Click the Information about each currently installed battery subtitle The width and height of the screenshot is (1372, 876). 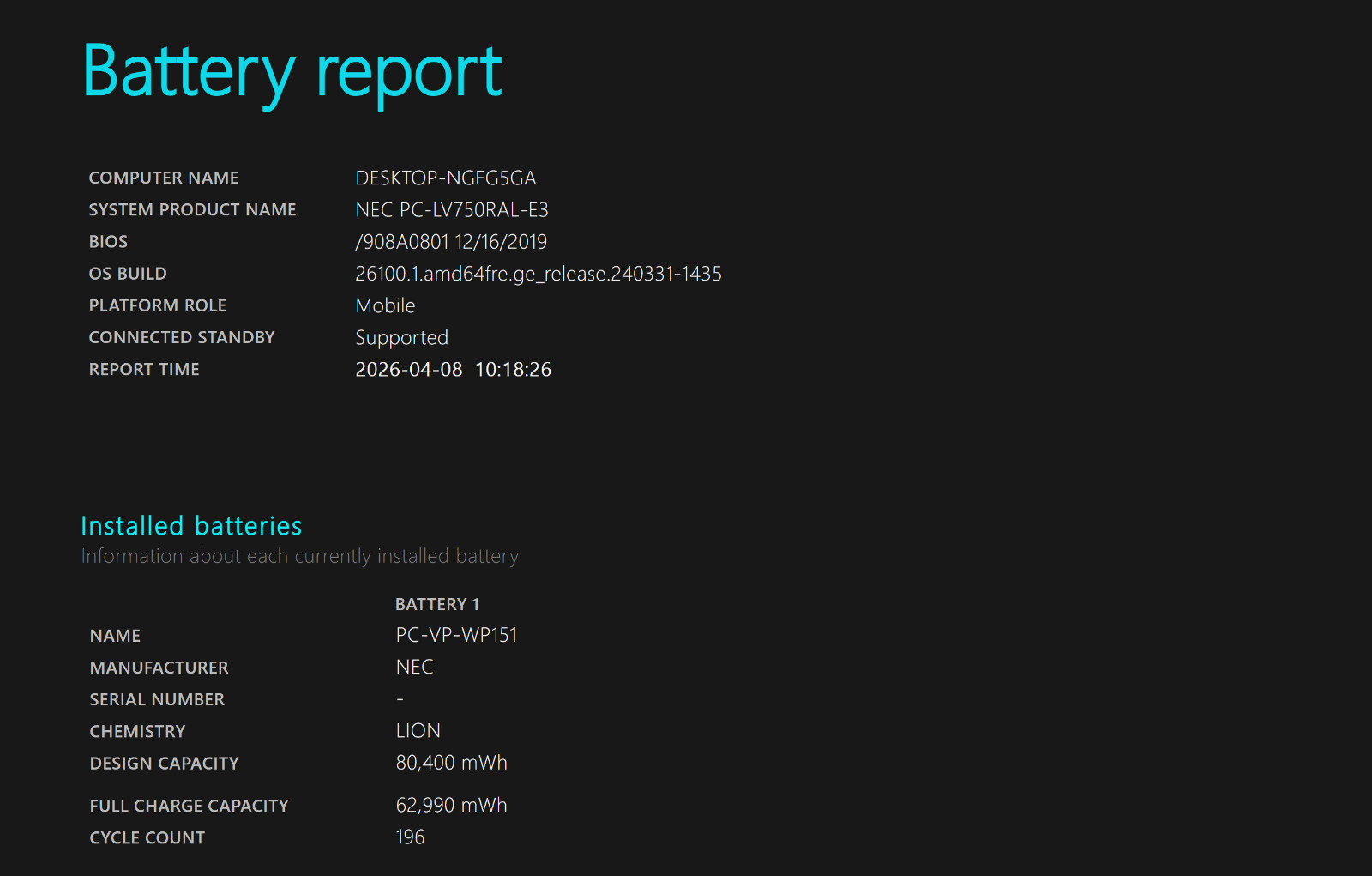click(300, 556)
